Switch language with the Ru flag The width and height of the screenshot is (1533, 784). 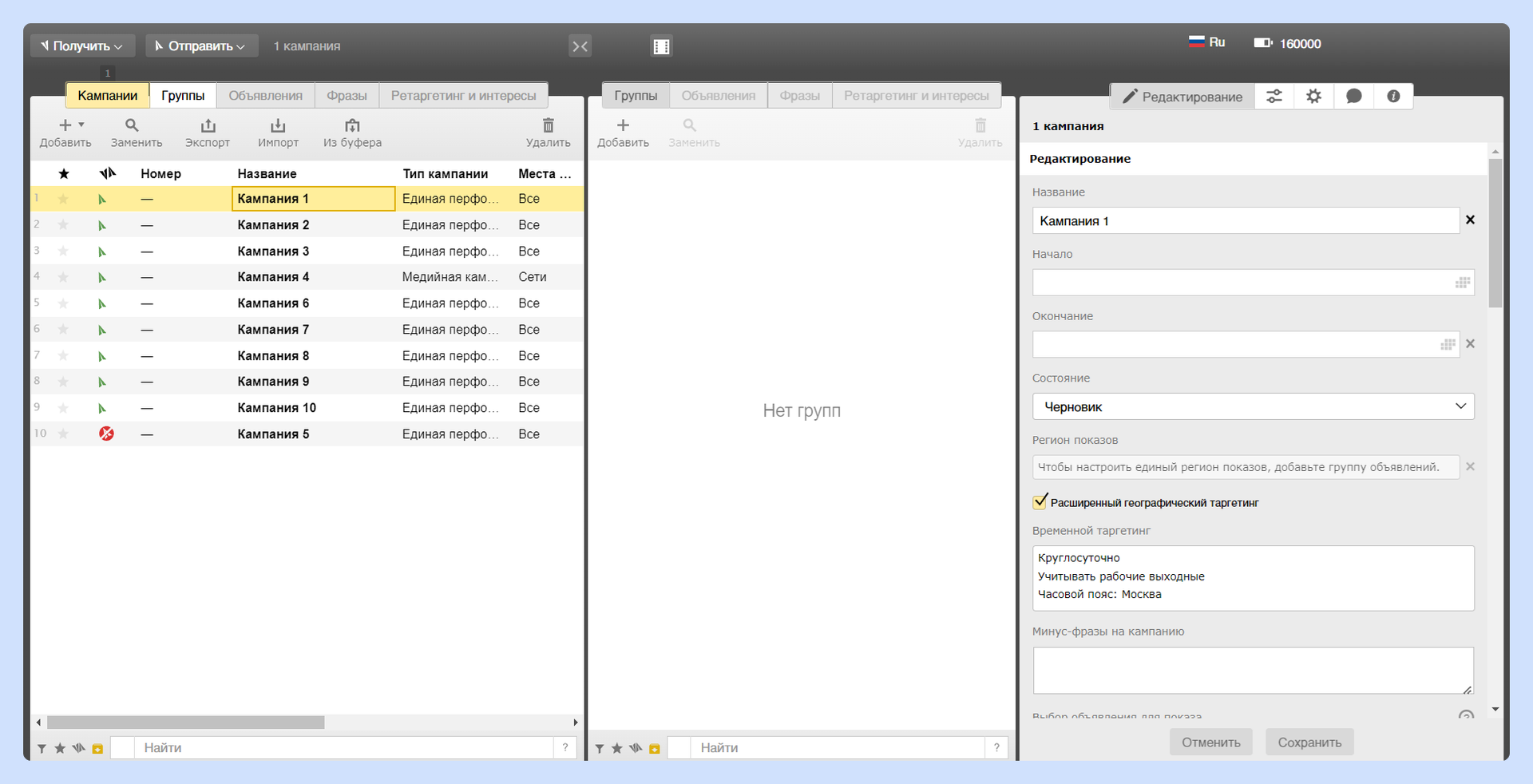coord(1206,42)
